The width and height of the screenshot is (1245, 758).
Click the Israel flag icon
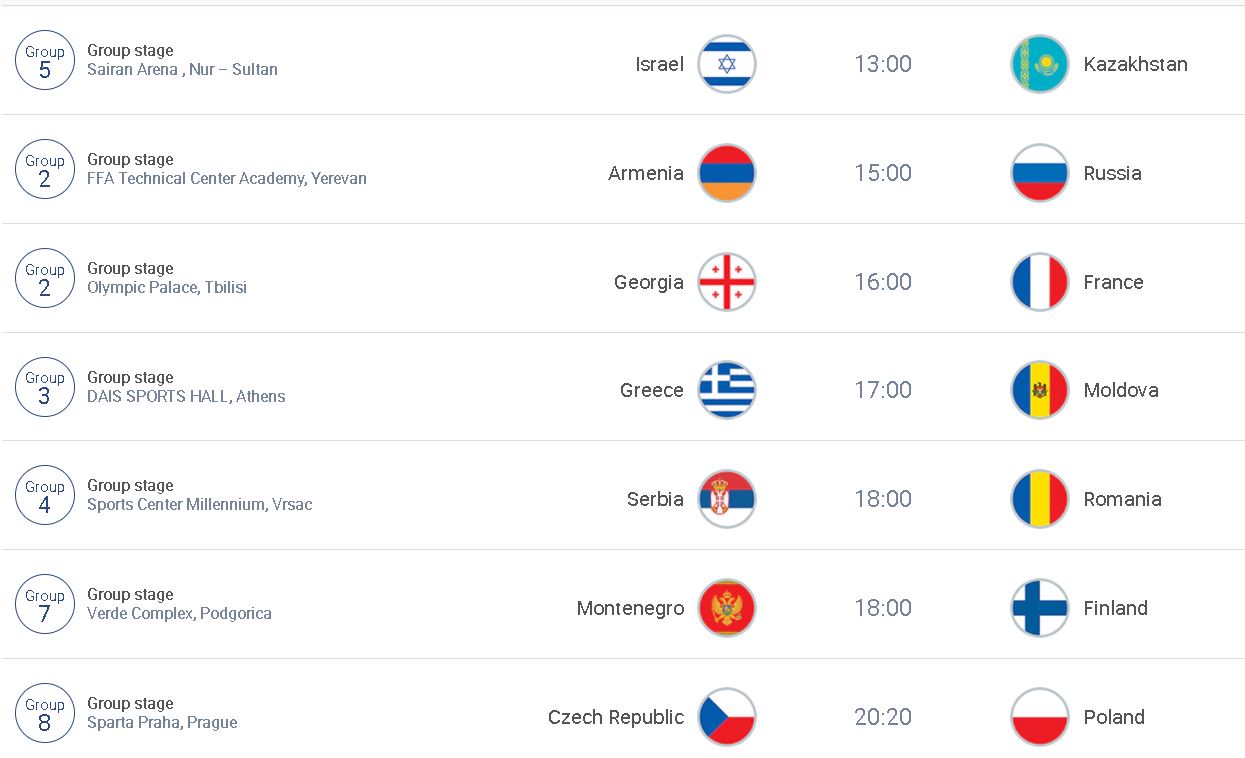pos(727,64)
